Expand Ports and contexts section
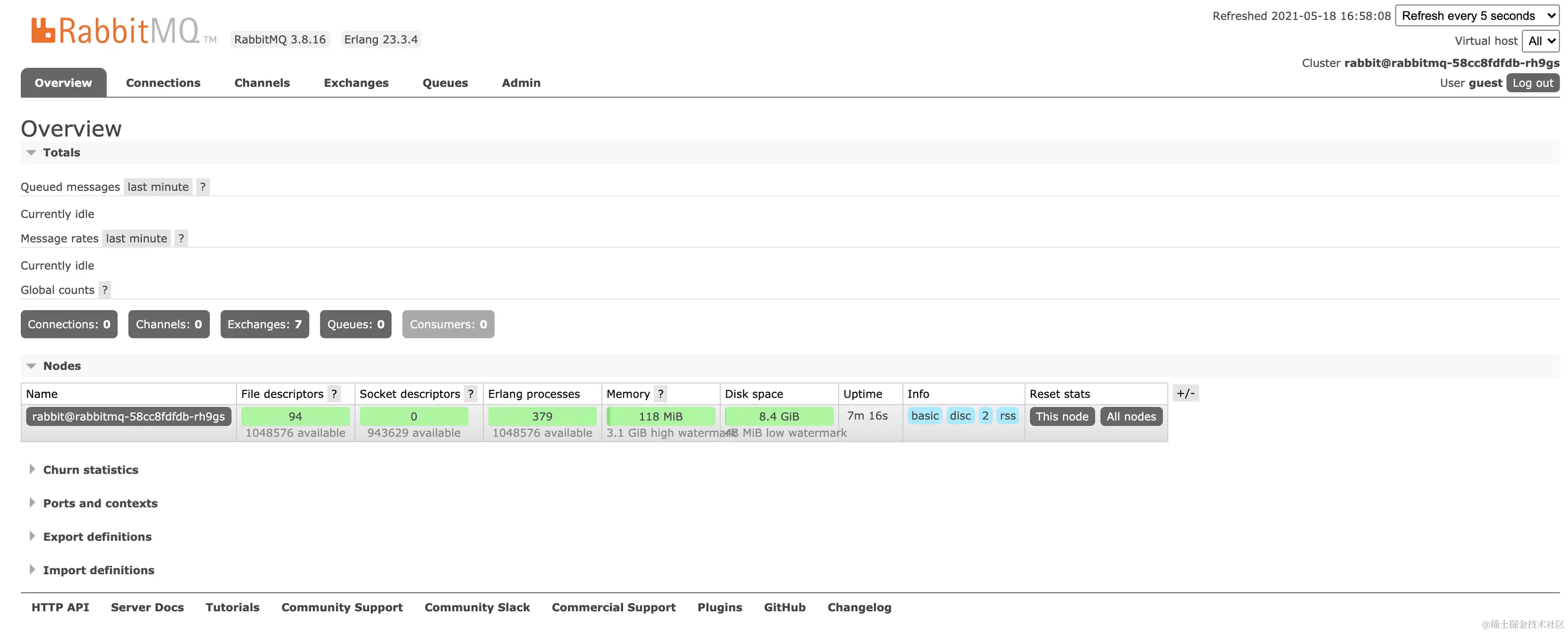The height and width of the screenshot is (633, 1568). [x=100, y=503]
